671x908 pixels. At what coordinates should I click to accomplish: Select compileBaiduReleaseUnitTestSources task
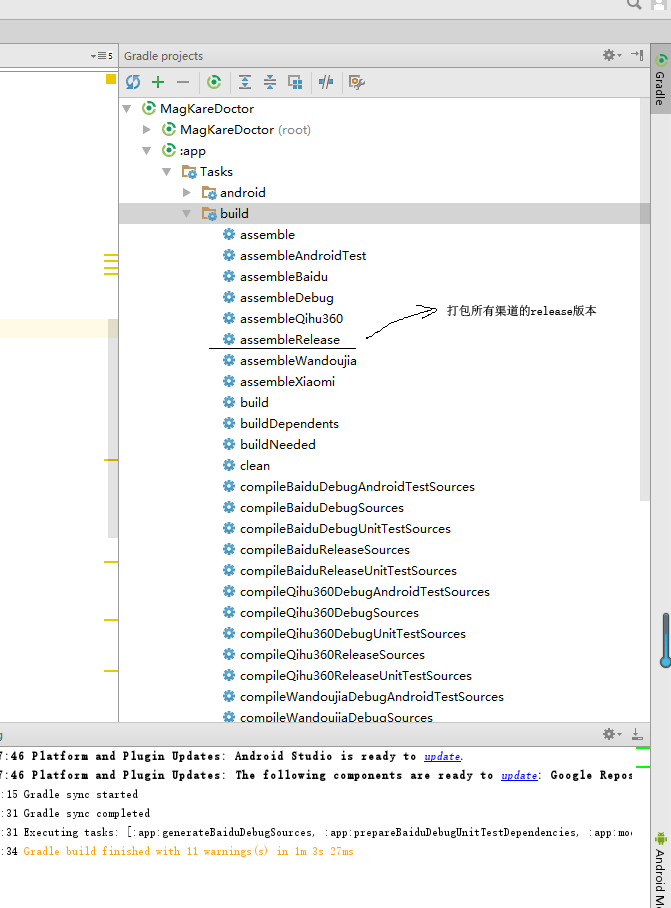[x=348, y=570]
